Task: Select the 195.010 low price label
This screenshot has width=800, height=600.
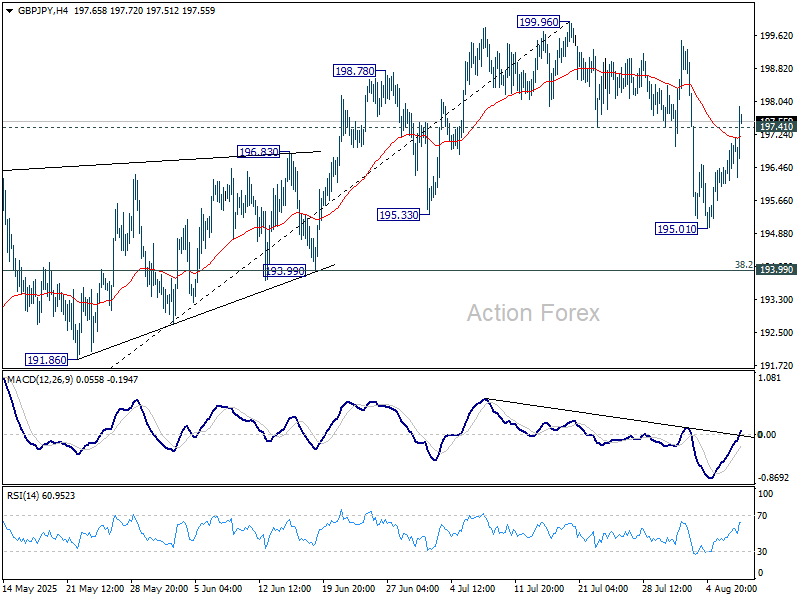Action: 676,229
